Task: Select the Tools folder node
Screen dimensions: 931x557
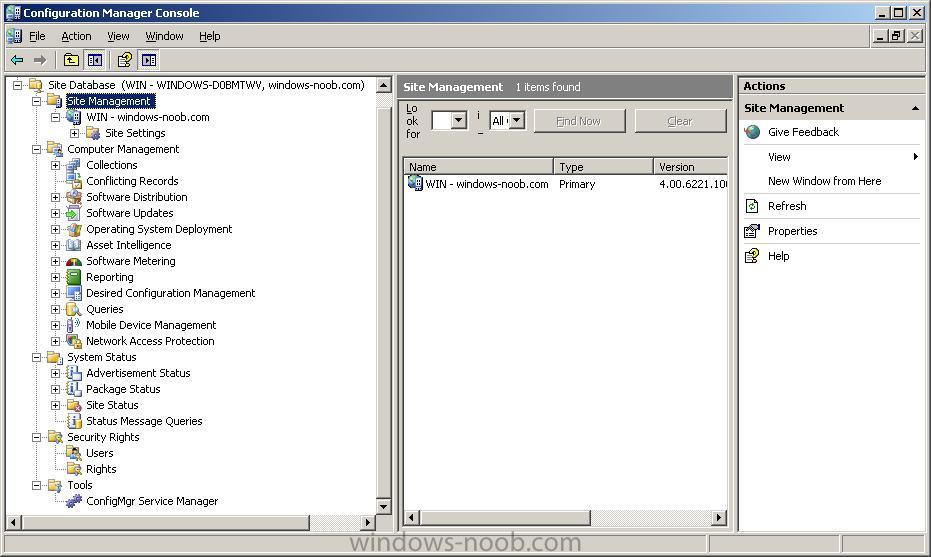Action: click(x=80, y=485)
